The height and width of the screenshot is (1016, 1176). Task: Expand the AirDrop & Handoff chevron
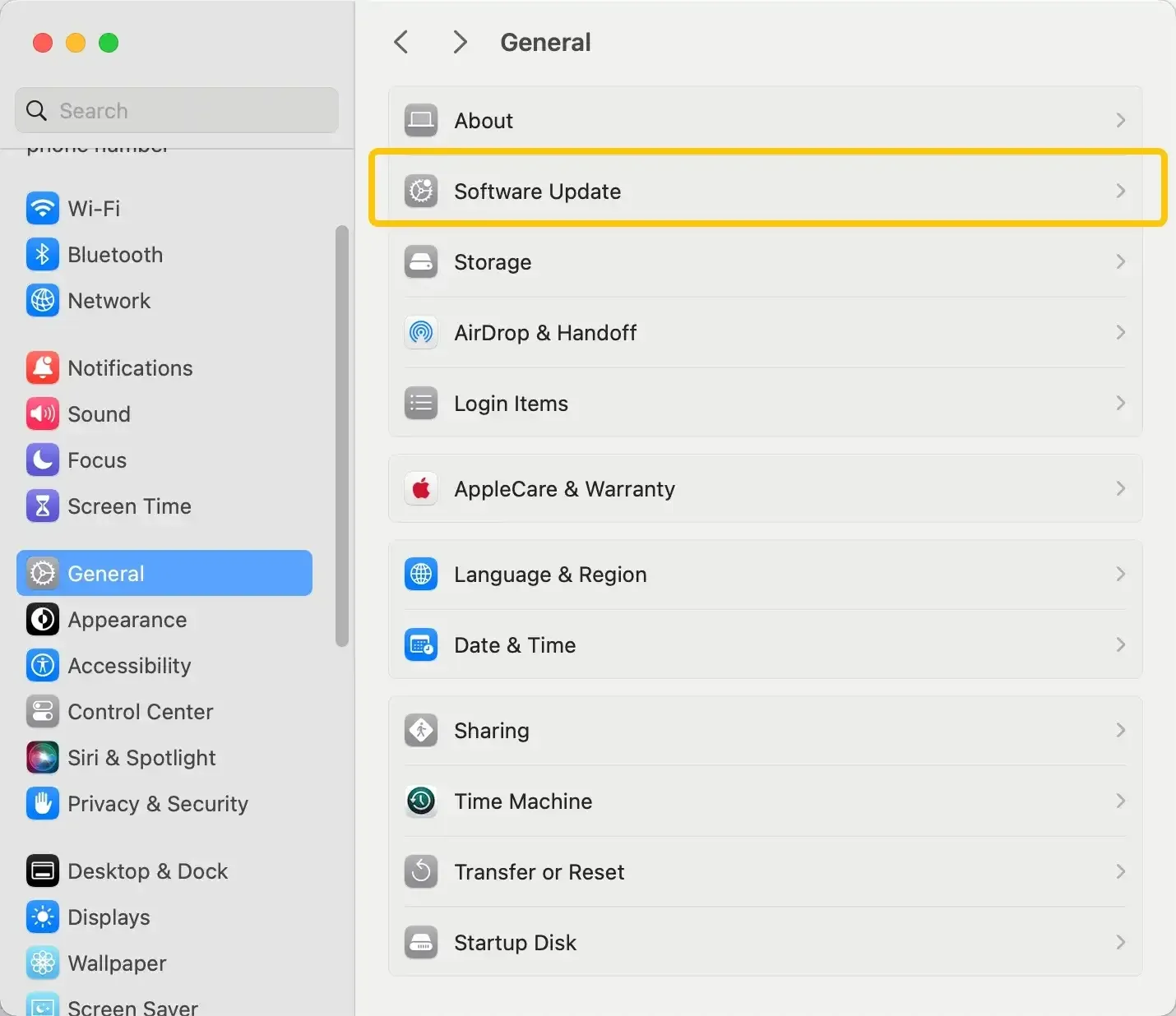pyautogui.click(x=1120, y=332)
